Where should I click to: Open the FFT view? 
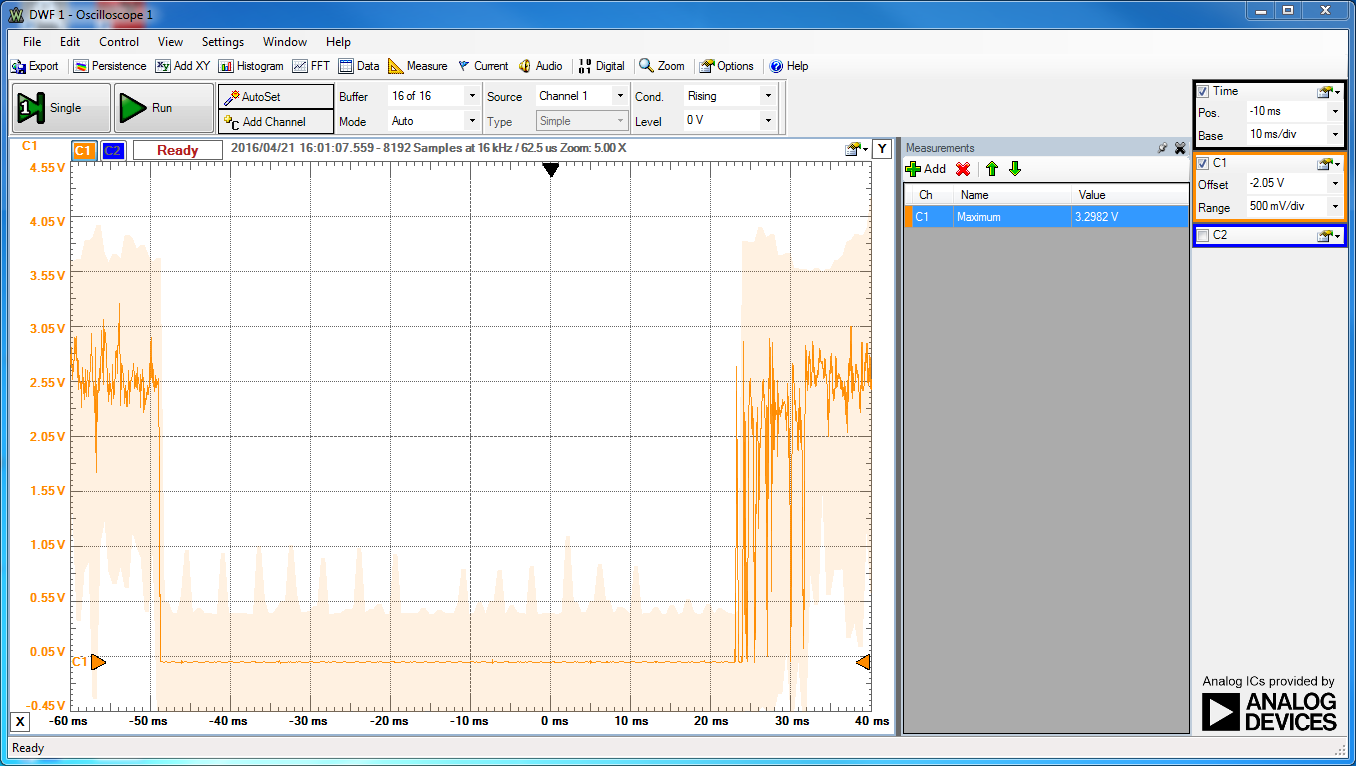[311, 66]
